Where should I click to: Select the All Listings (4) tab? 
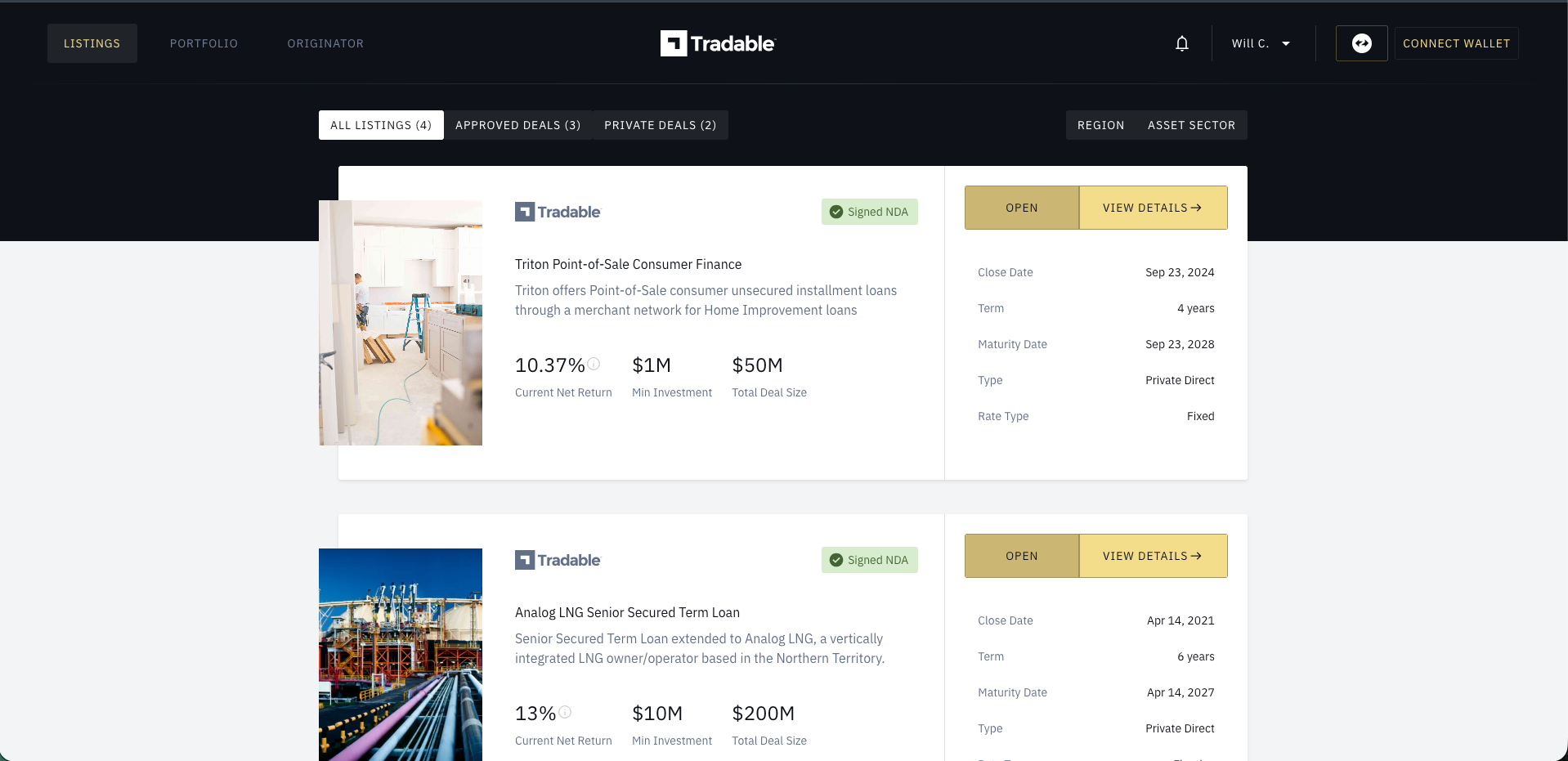pos(381,125)
